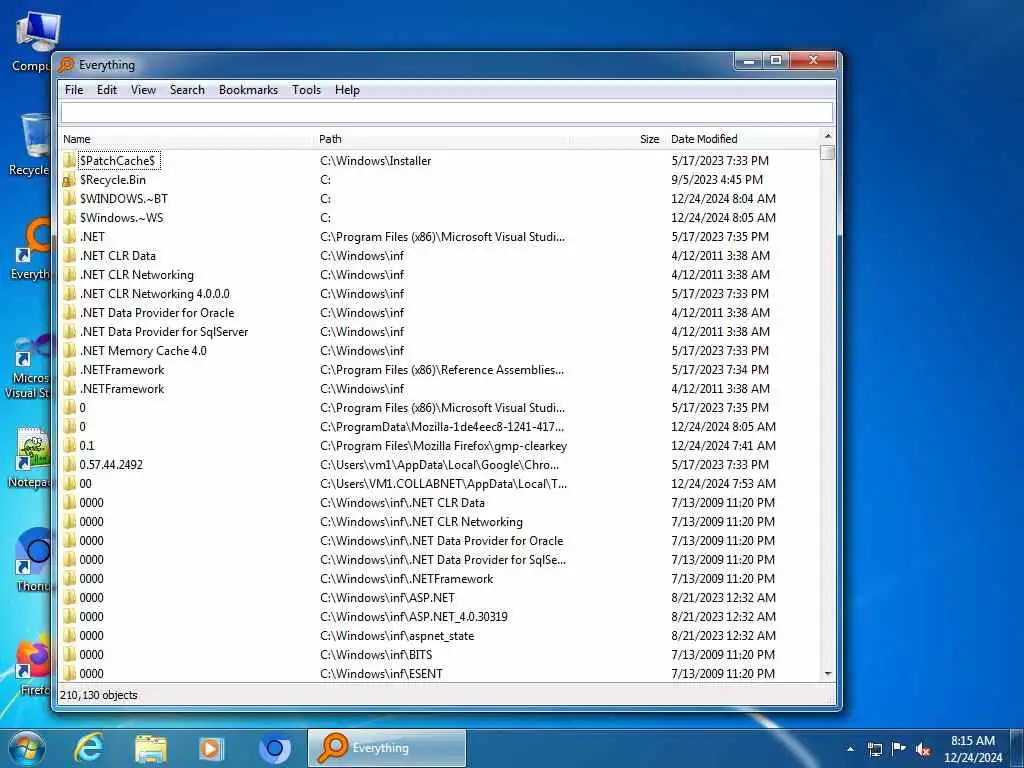
Task: Click the Everything taskbar button
Action: 387,748
